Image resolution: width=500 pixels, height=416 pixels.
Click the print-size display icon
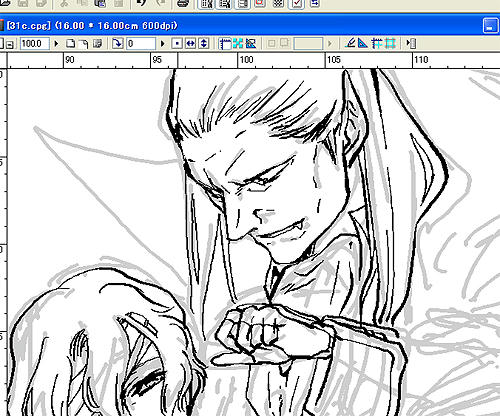pos(97,44)
